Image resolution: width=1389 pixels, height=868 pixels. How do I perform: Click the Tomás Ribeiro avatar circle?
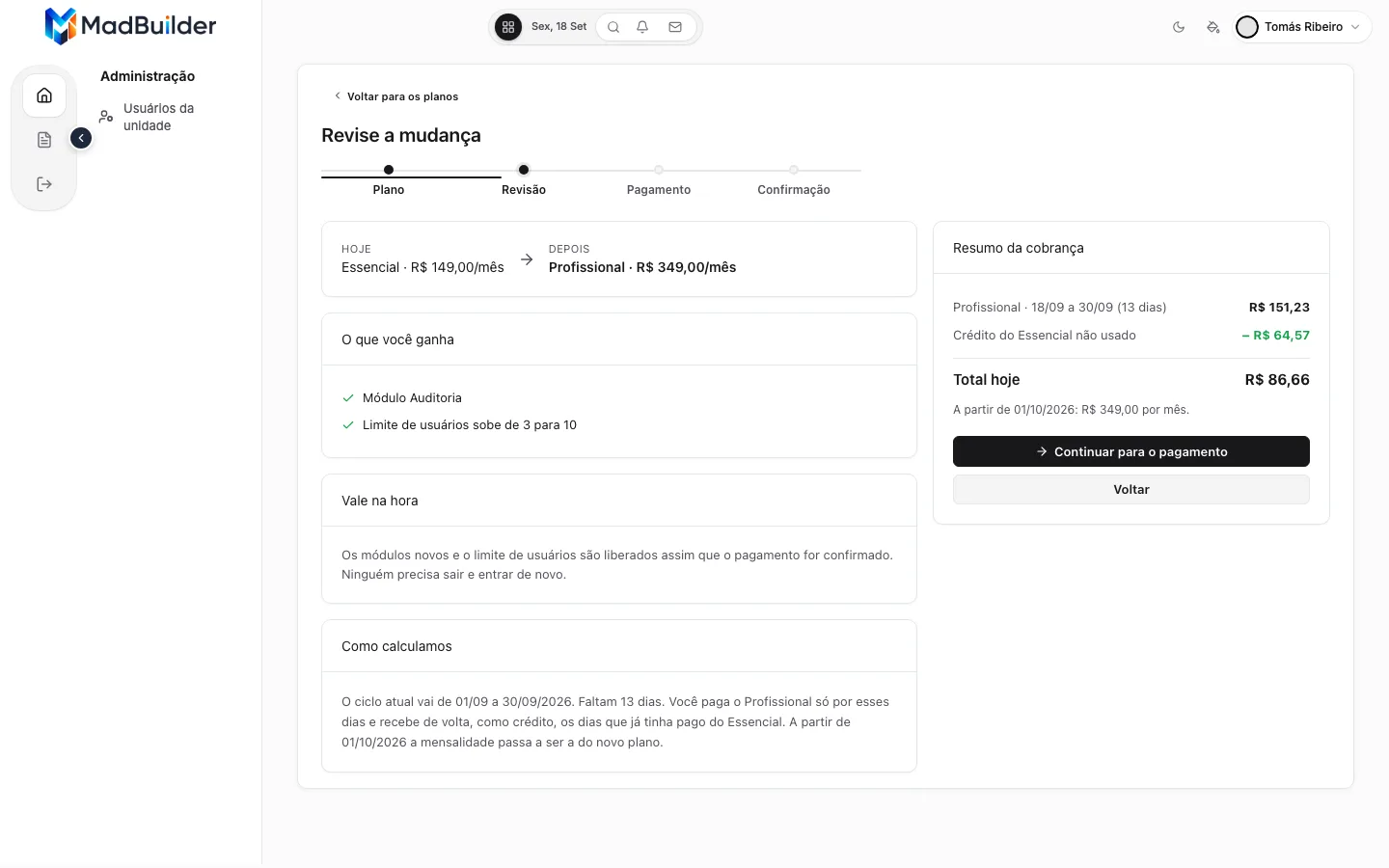(1247, 27)
